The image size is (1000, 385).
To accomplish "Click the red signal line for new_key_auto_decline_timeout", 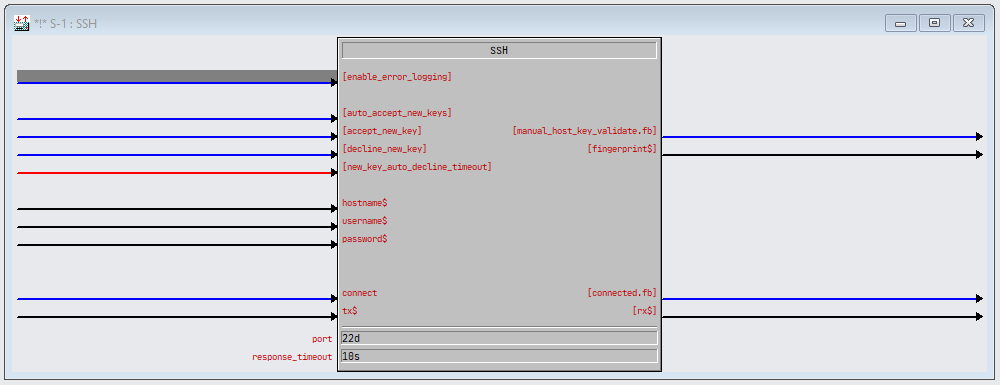I will tap(177, 173).
